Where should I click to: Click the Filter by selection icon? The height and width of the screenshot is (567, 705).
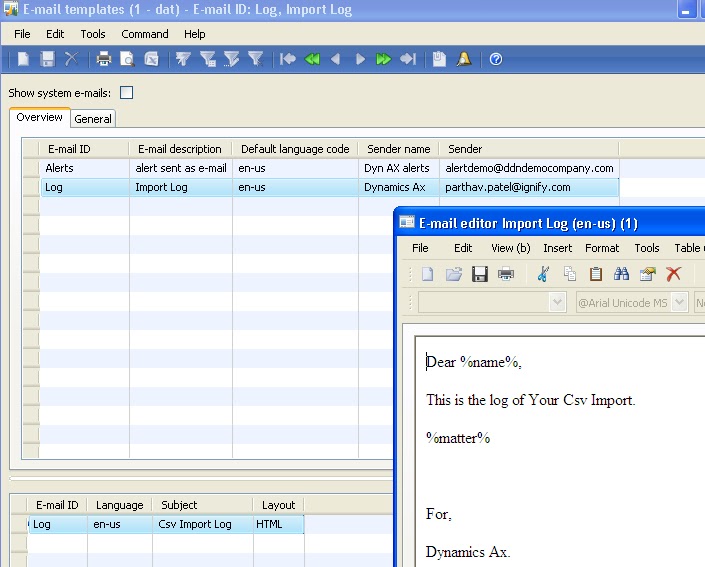(x=183, y=59)
